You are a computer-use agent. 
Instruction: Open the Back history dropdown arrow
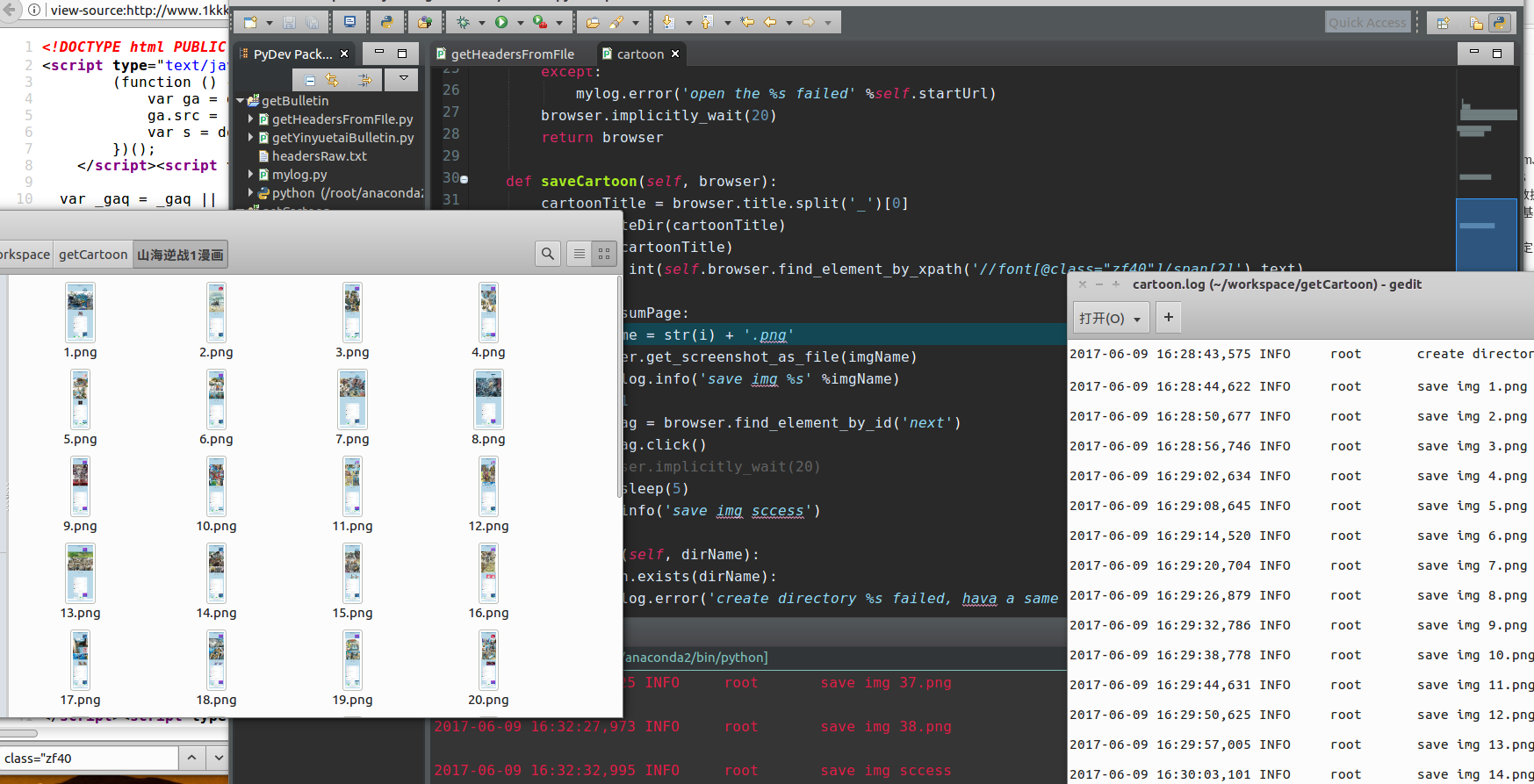[789, 23]
